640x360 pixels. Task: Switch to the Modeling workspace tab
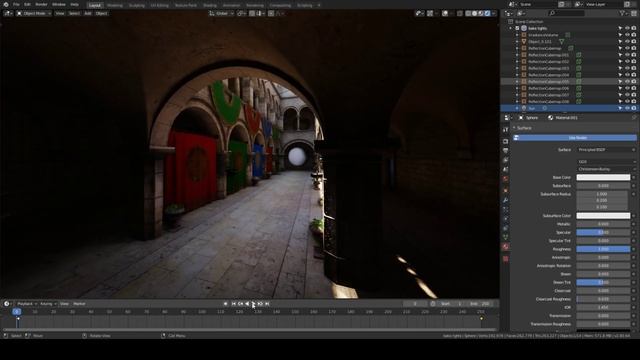pyautogui.click(x=115, y=5)
